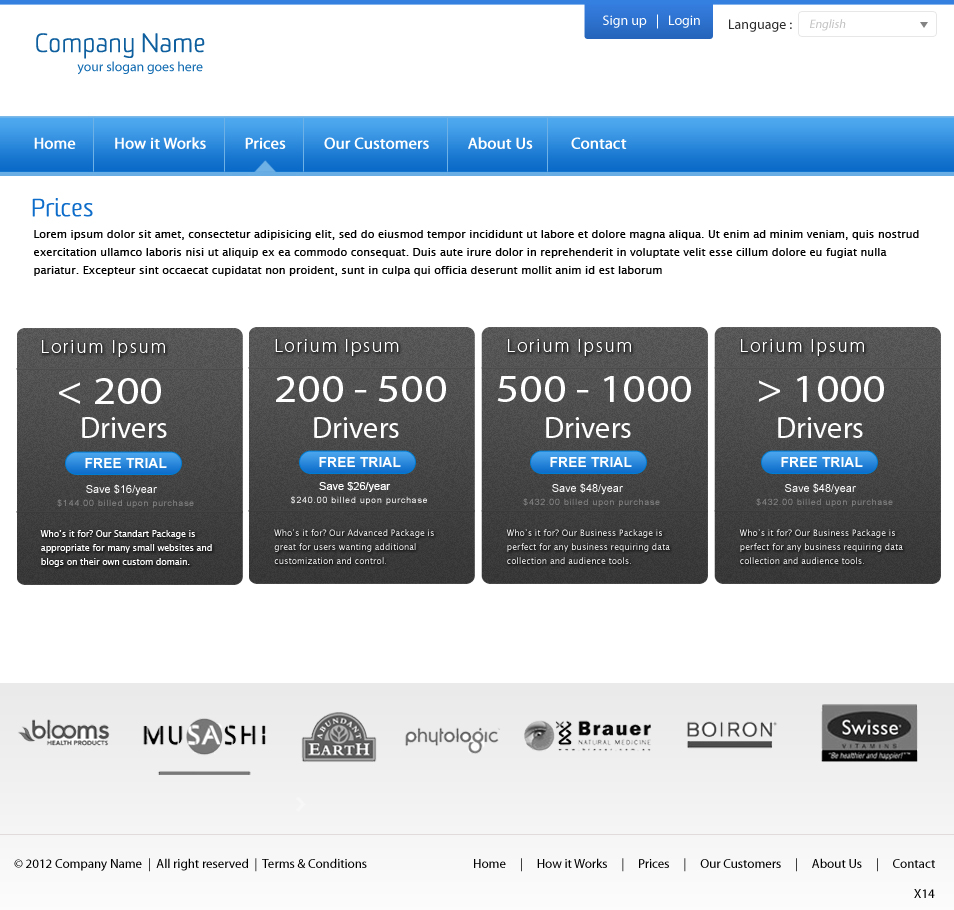The width and height of the screenshot is (954, 910).
Task: Click the Boiron logo
Action: tap(731, 734)
